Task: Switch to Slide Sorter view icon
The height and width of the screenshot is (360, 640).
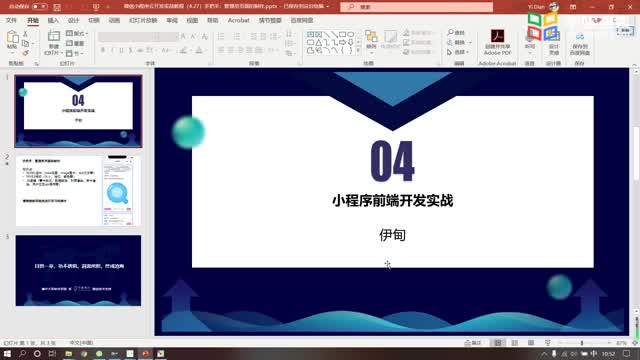Action: coord(514,343)
